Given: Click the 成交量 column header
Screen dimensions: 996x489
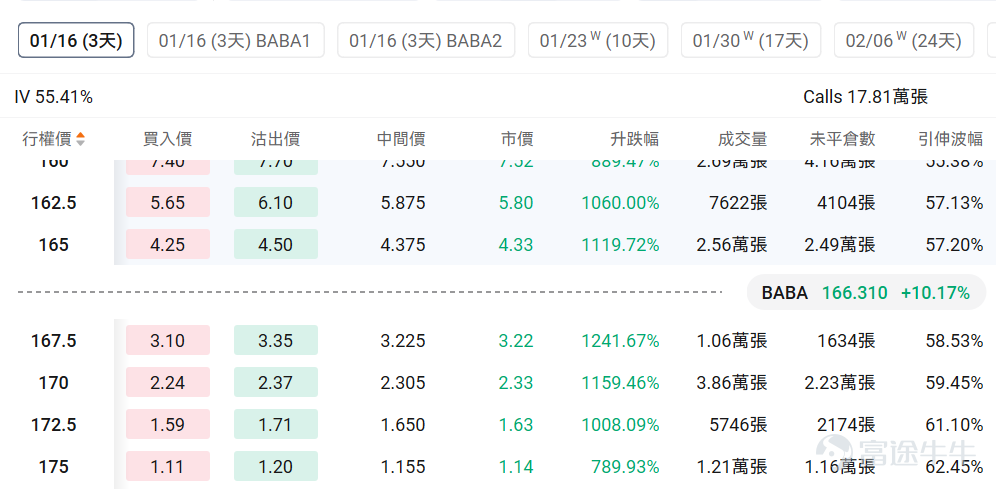Looking at the screenshot, I should pos(743,139).
